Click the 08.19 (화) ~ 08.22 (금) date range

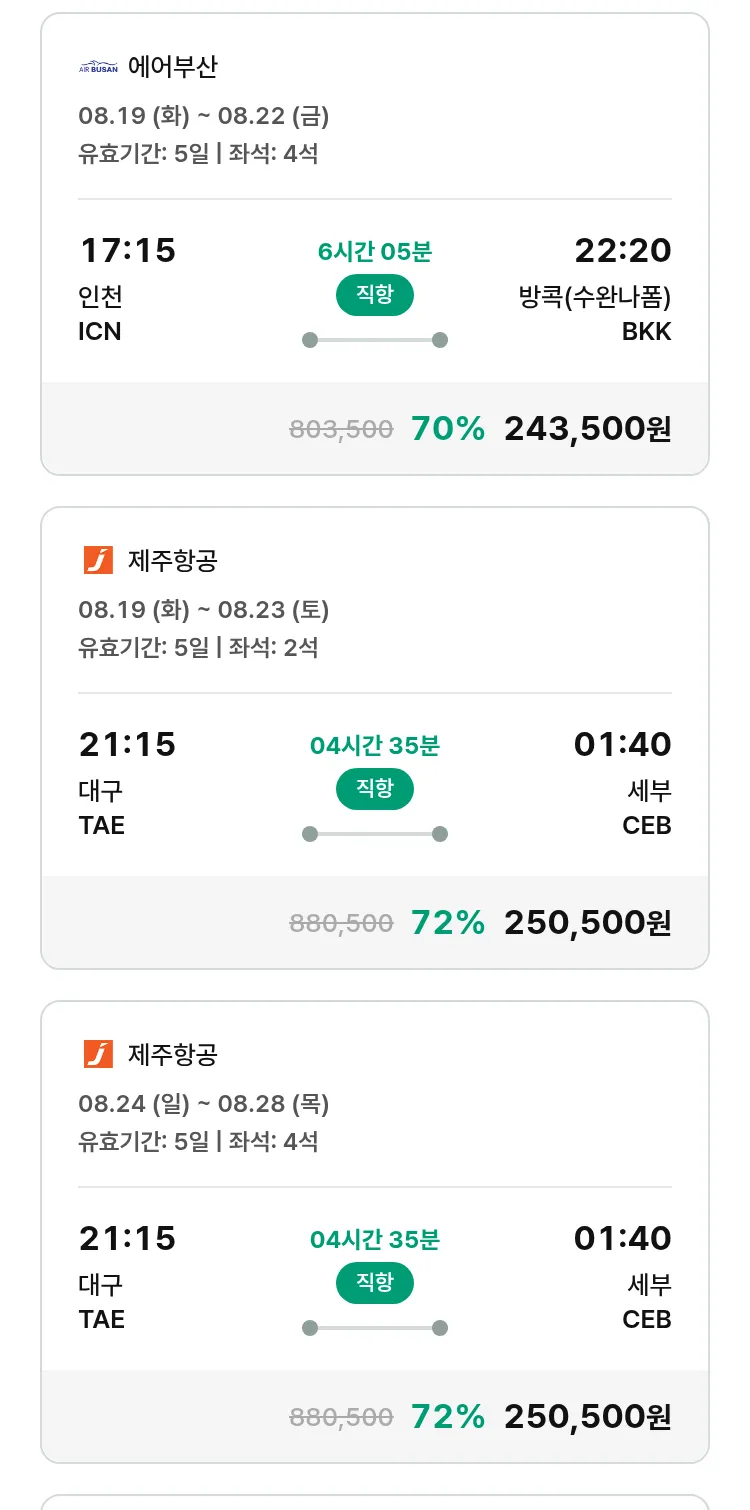coord(203,116)
